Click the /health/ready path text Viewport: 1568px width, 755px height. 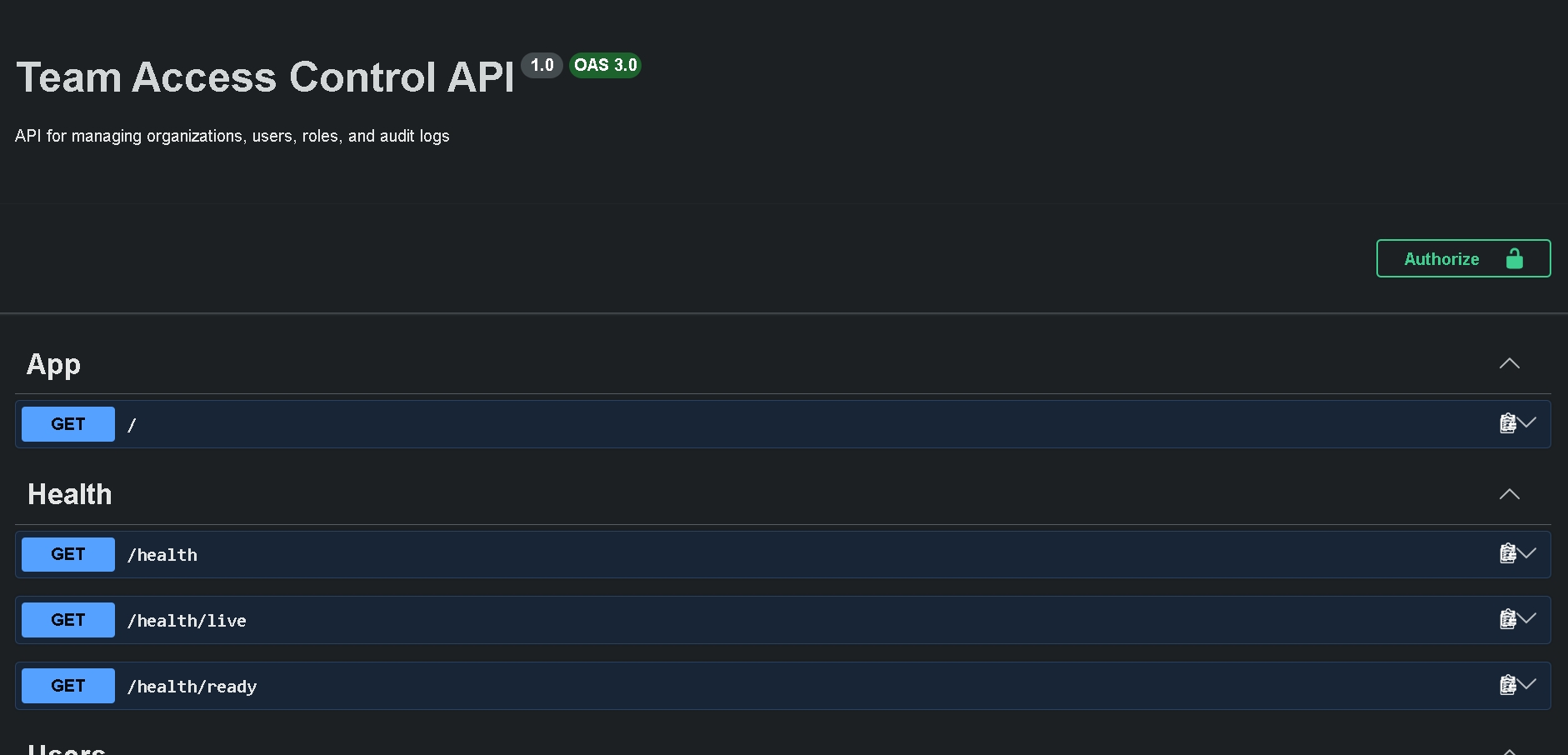(x=192, y=687)
